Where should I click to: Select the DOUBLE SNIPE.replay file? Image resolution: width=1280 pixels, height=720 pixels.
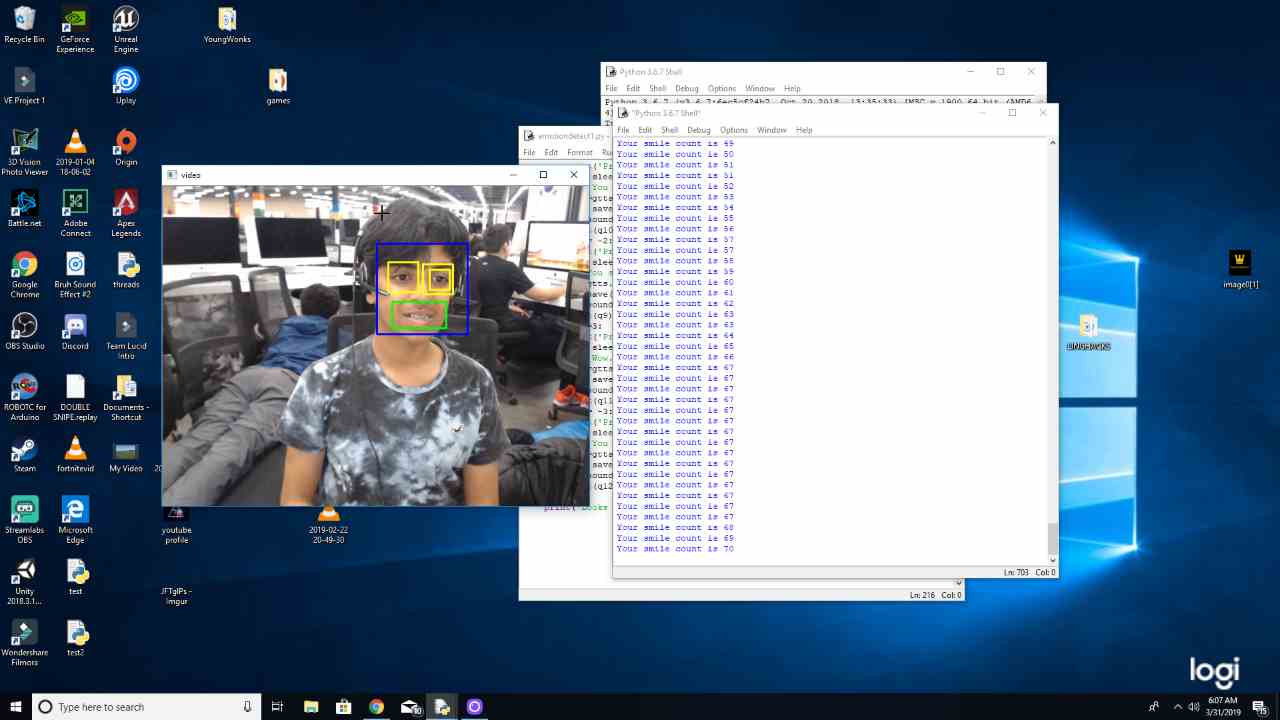coord(75,398)
